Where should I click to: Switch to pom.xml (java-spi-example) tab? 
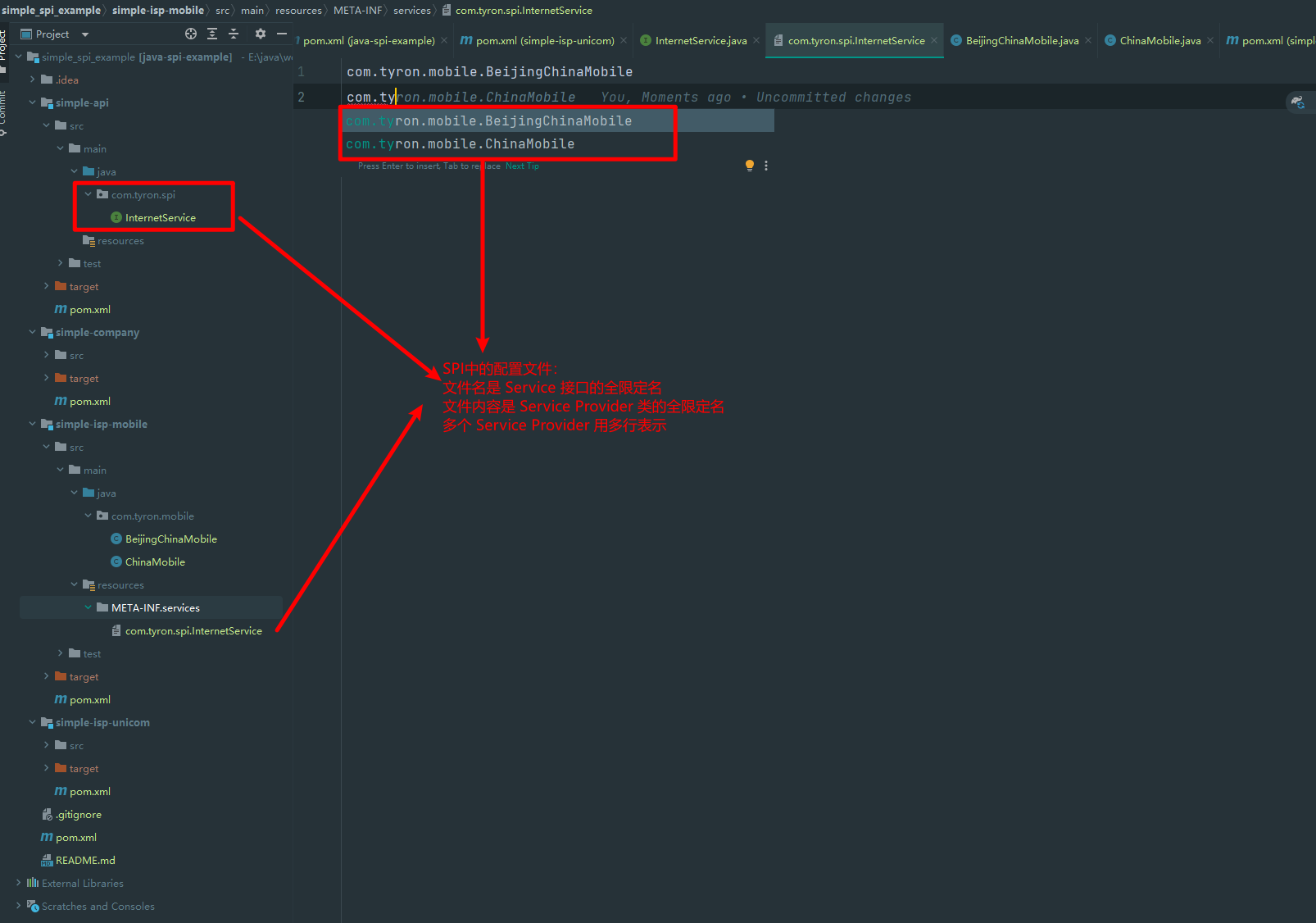[x=368, y=40]
